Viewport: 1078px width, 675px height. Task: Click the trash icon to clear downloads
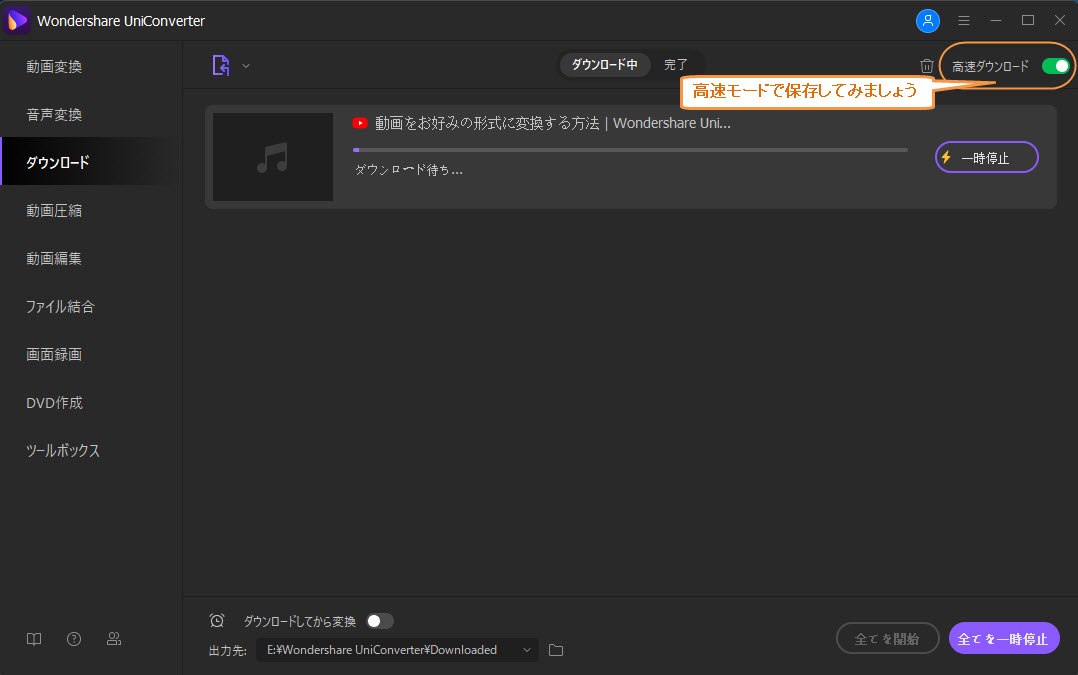[927, 65]
